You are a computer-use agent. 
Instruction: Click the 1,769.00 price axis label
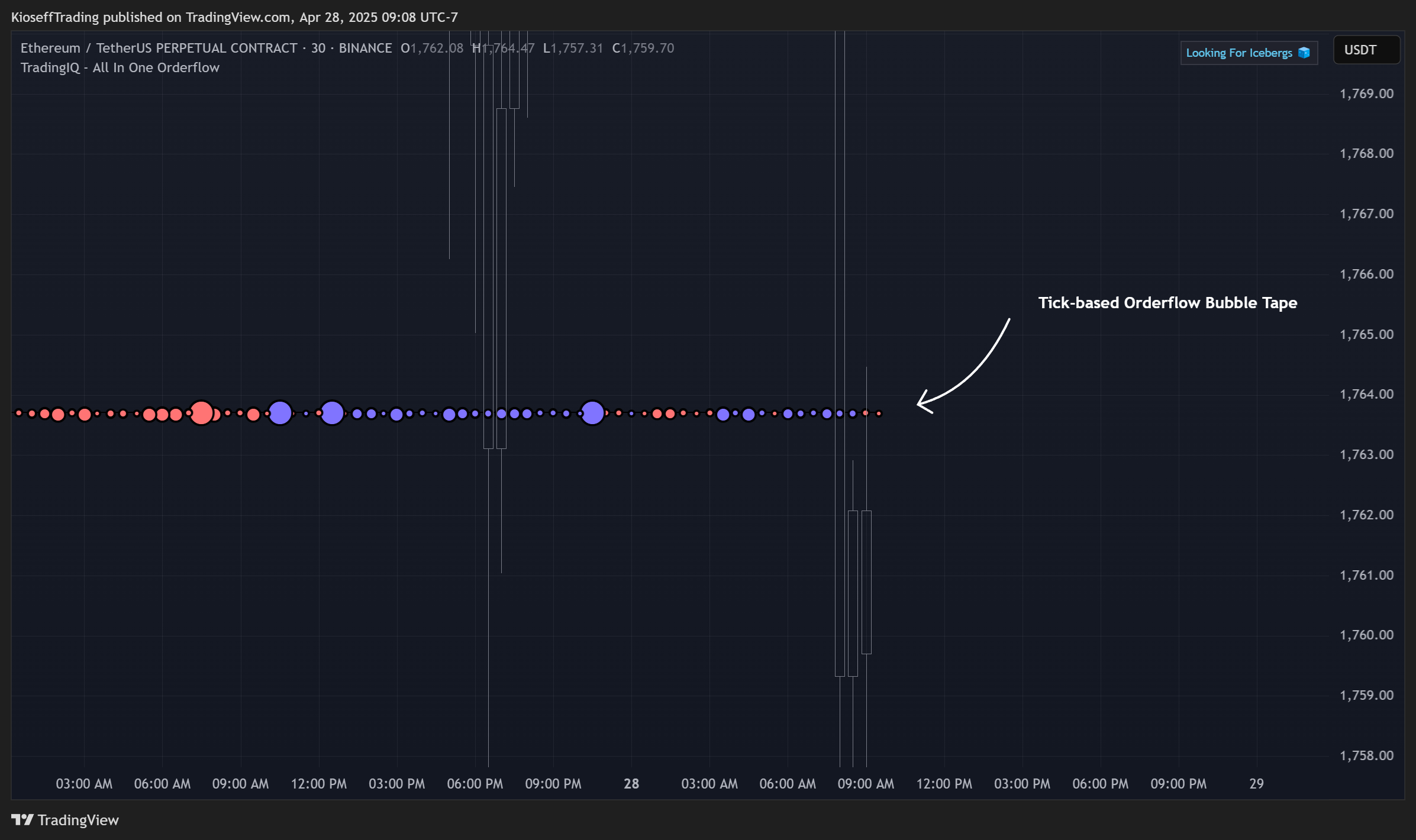point(1366,93)
